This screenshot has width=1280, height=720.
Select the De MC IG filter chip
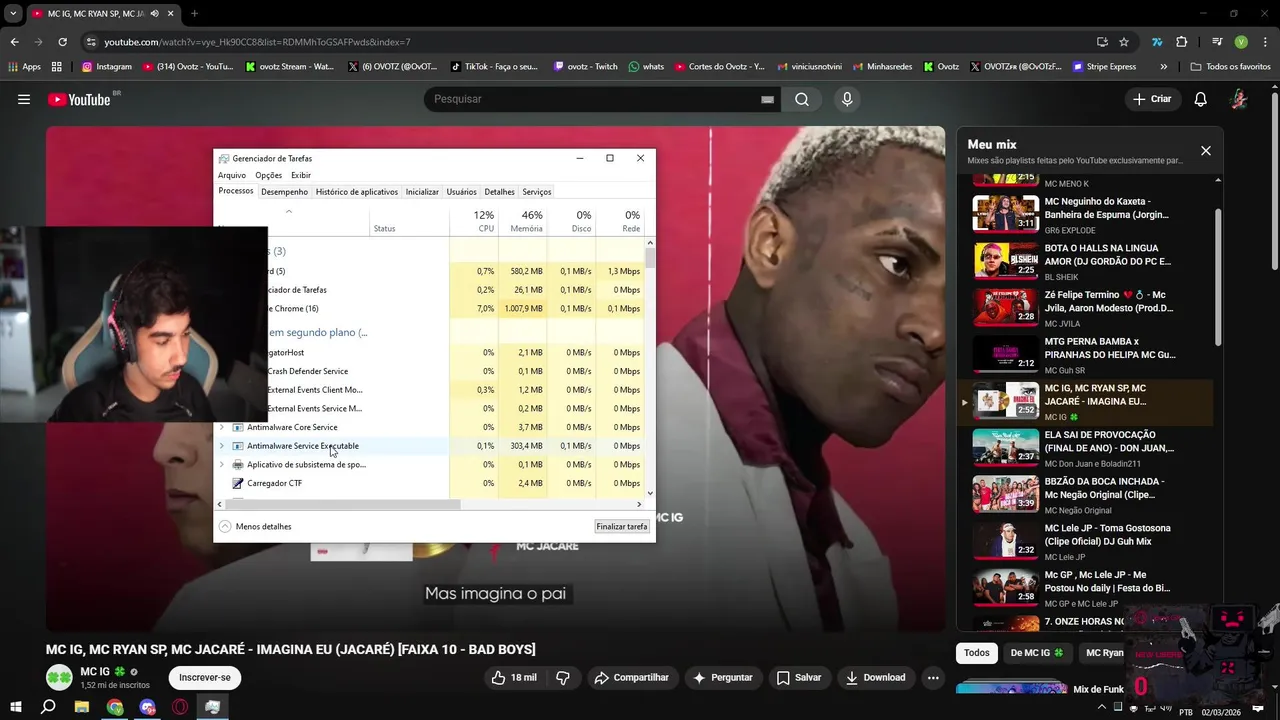[1037, 653]
